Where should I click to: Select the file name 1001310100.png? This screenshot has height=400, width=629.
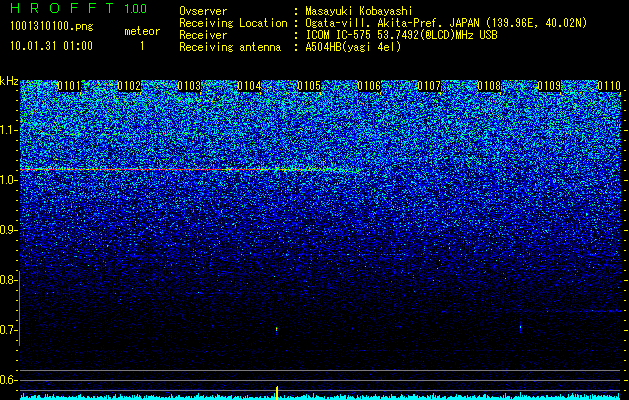coord(52,26)
